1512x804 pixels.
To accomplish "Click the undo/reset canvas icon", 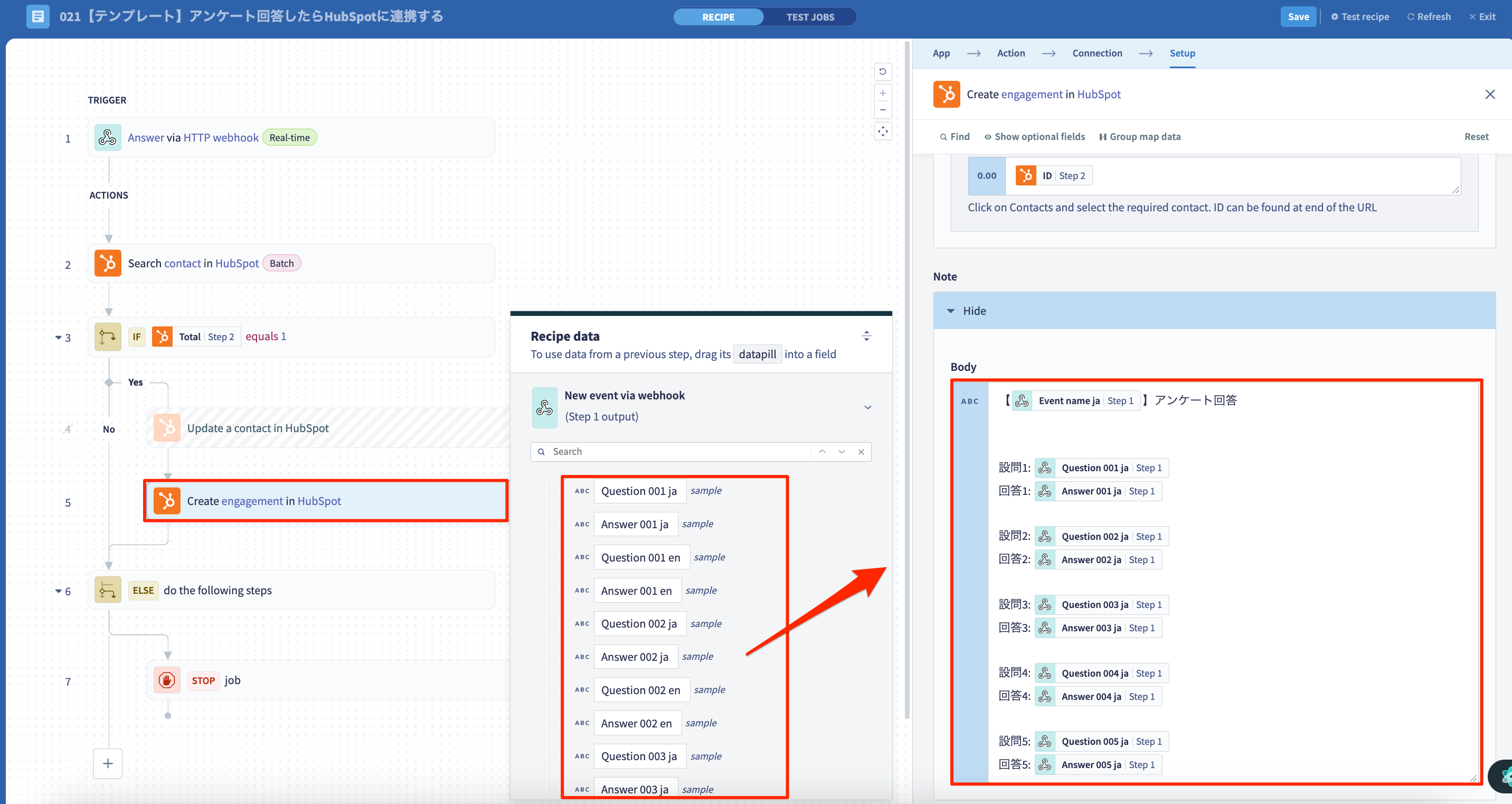I will 882,72.
